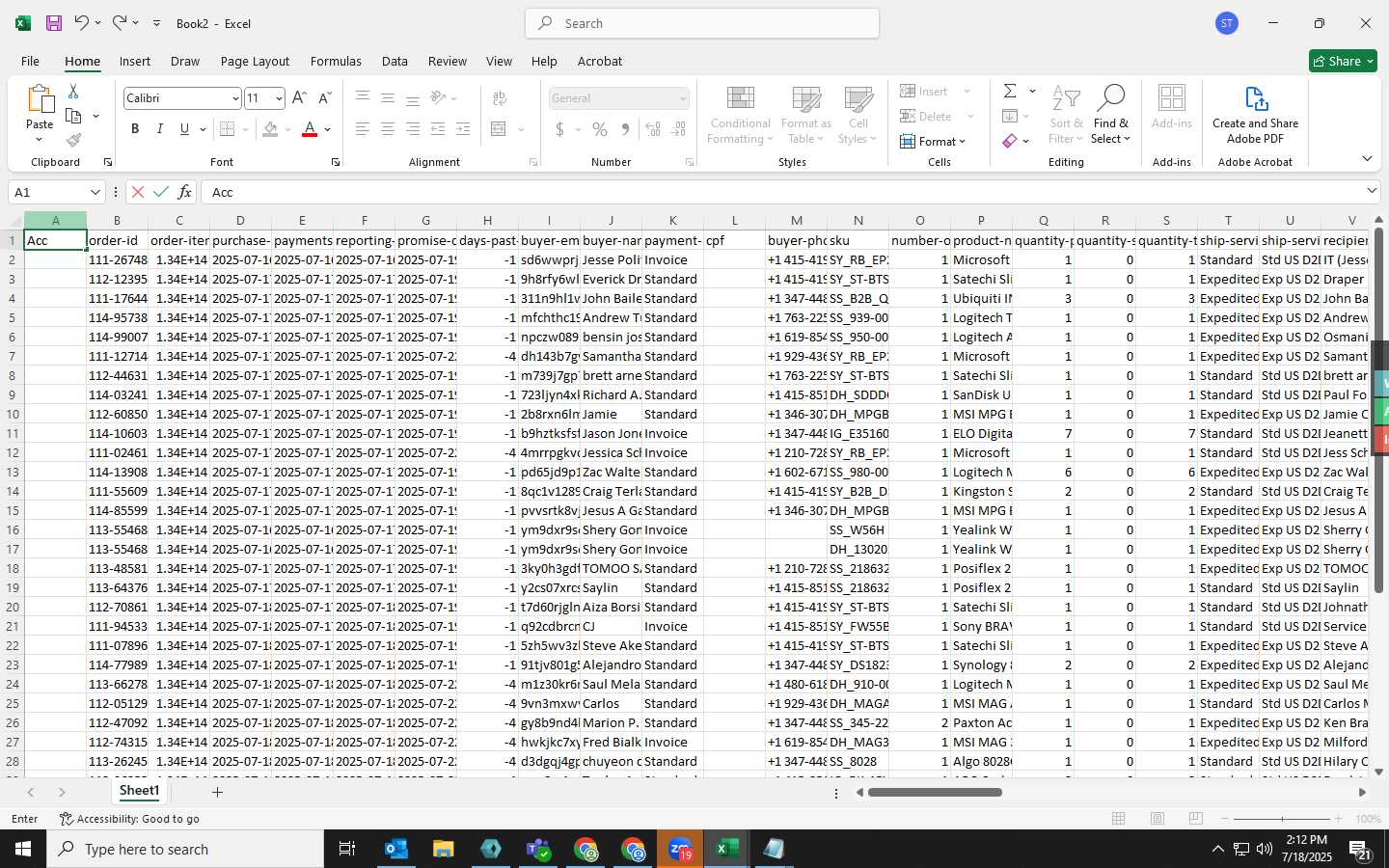The image size is (1389, 868).
Task: Click the Share button
Action: click(1343, 61)
